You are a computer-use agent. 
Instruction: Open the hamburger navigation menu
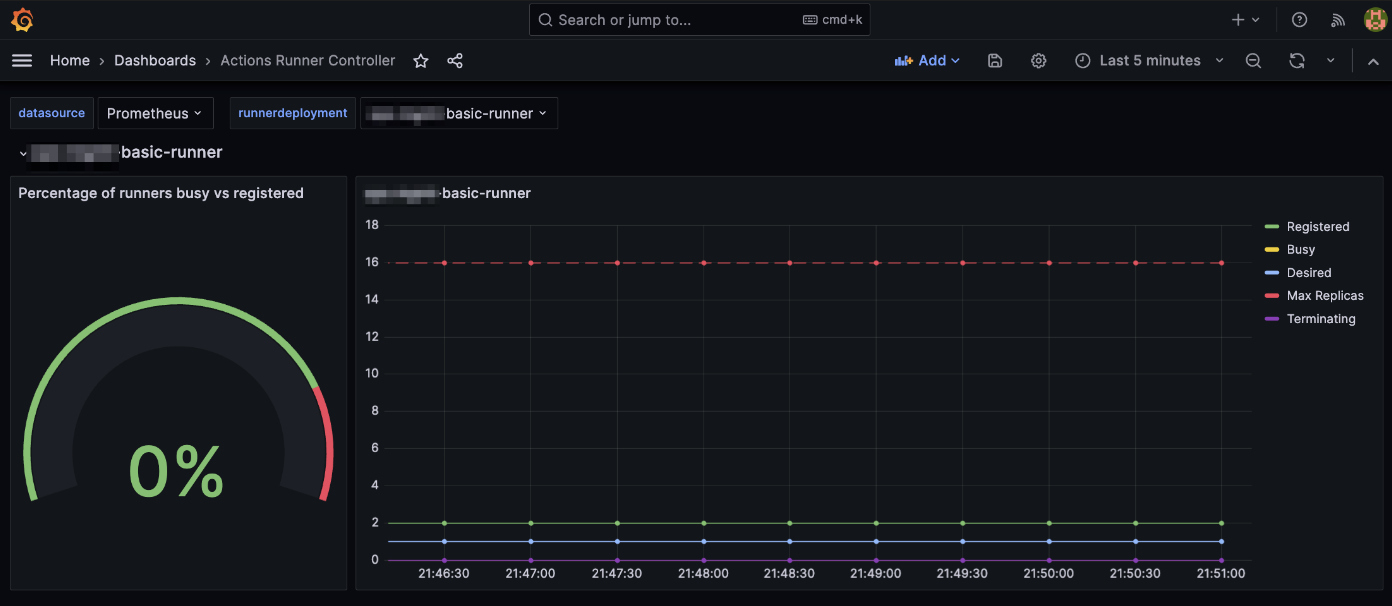[22, 61]
